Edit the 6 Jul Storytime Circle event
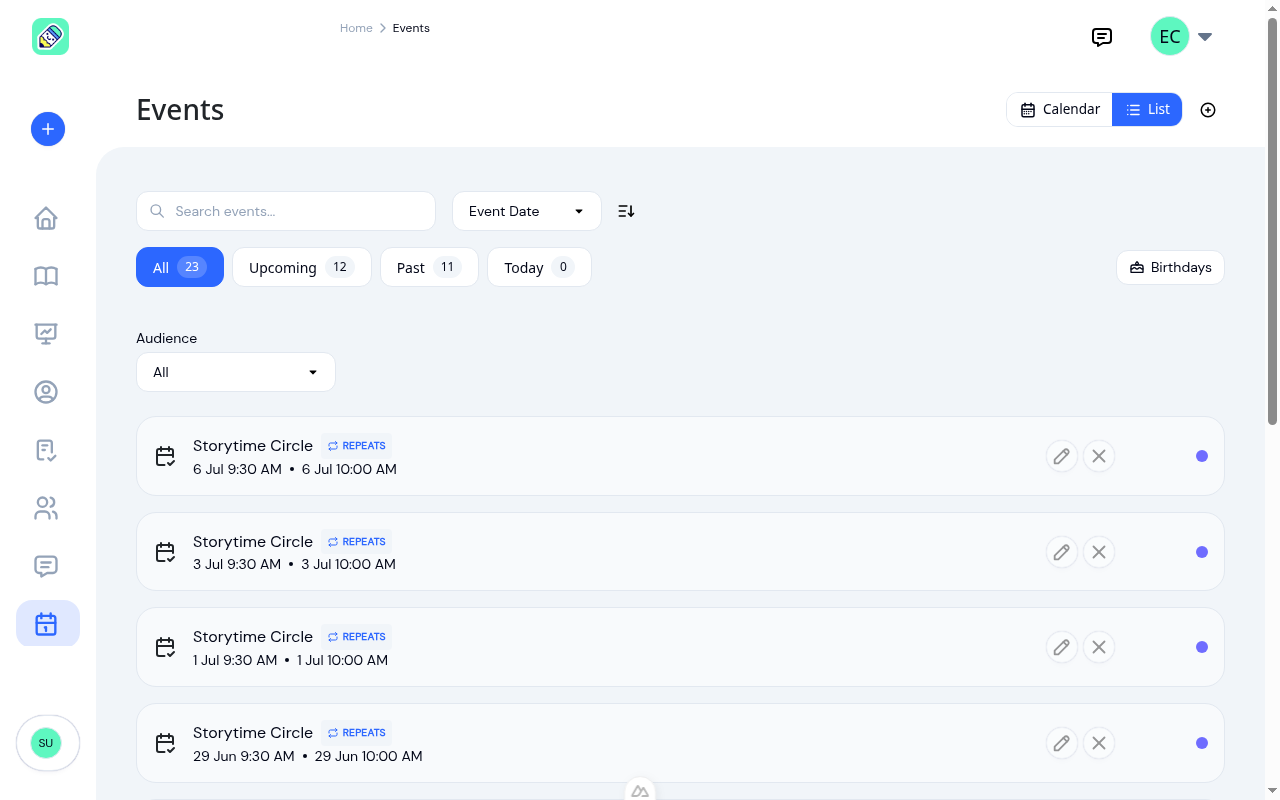Viewport: 1280px width, 800px height. coord(1062,456)
